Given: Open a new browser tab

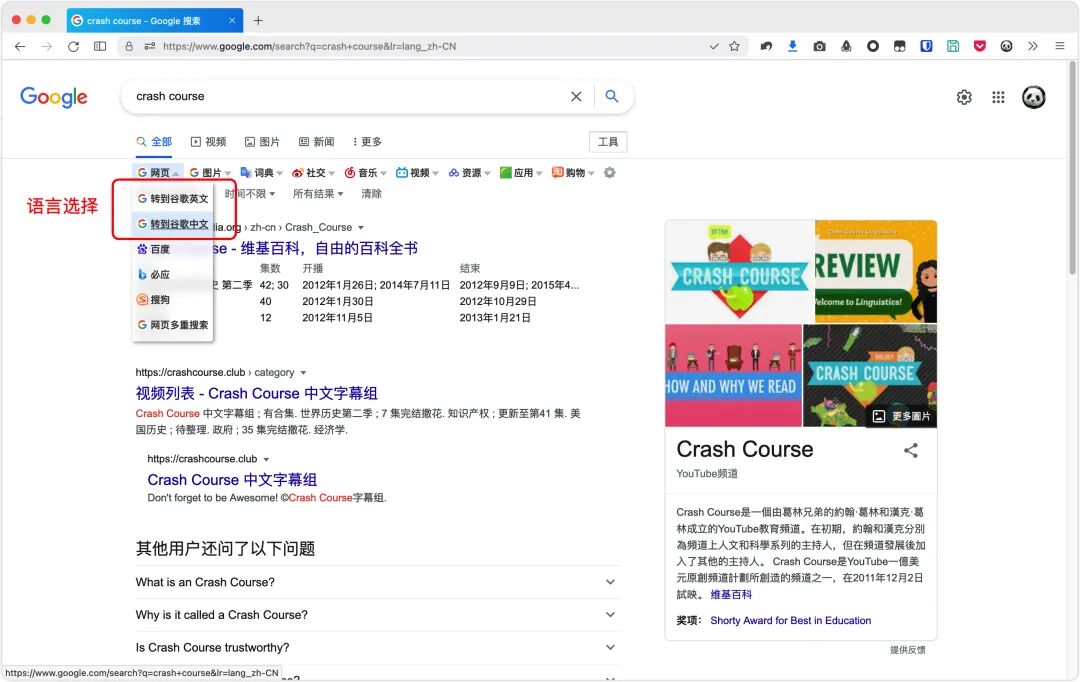Looking at the screenshot, I should [258, 21].
